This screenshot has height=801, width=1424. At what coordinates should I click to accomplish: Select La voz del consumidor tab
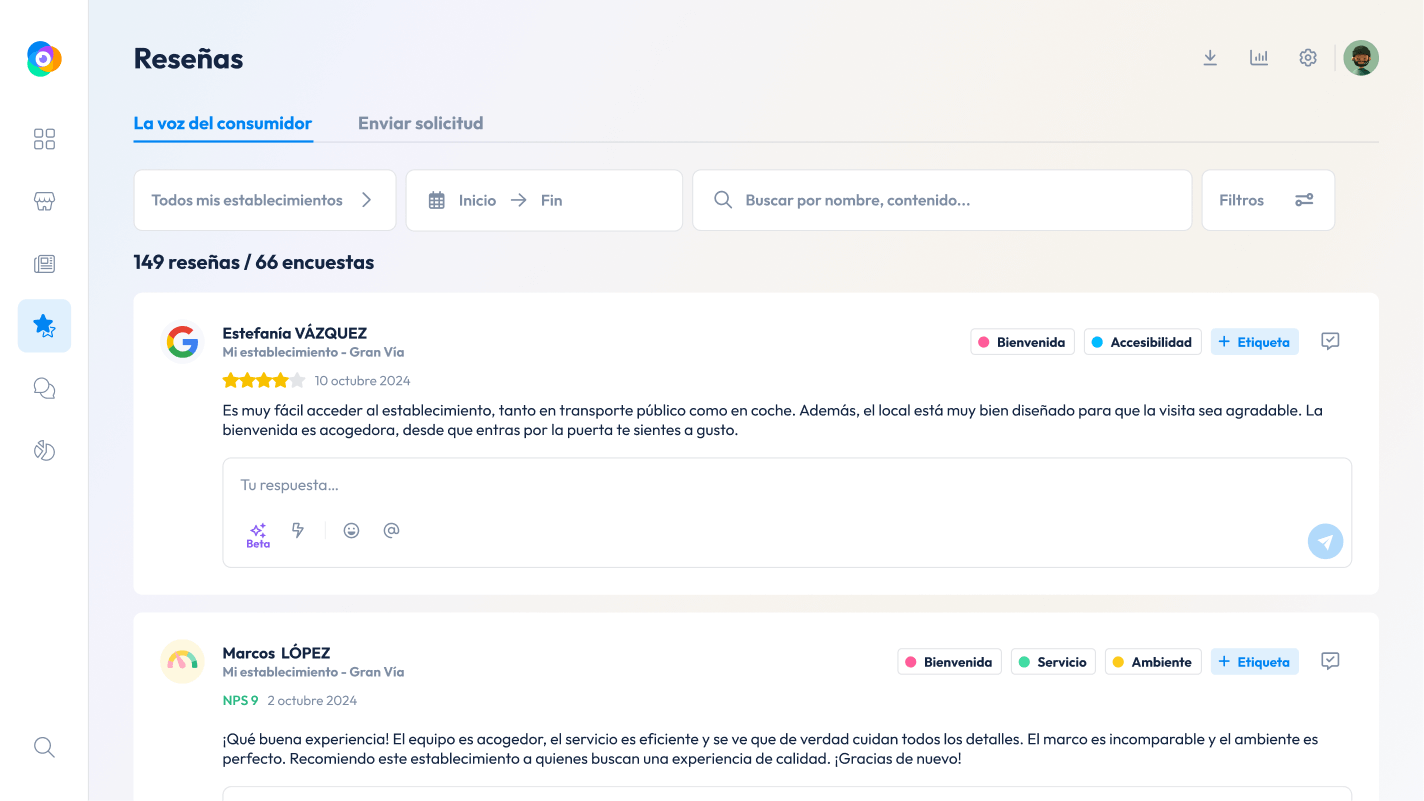point(223,123)
